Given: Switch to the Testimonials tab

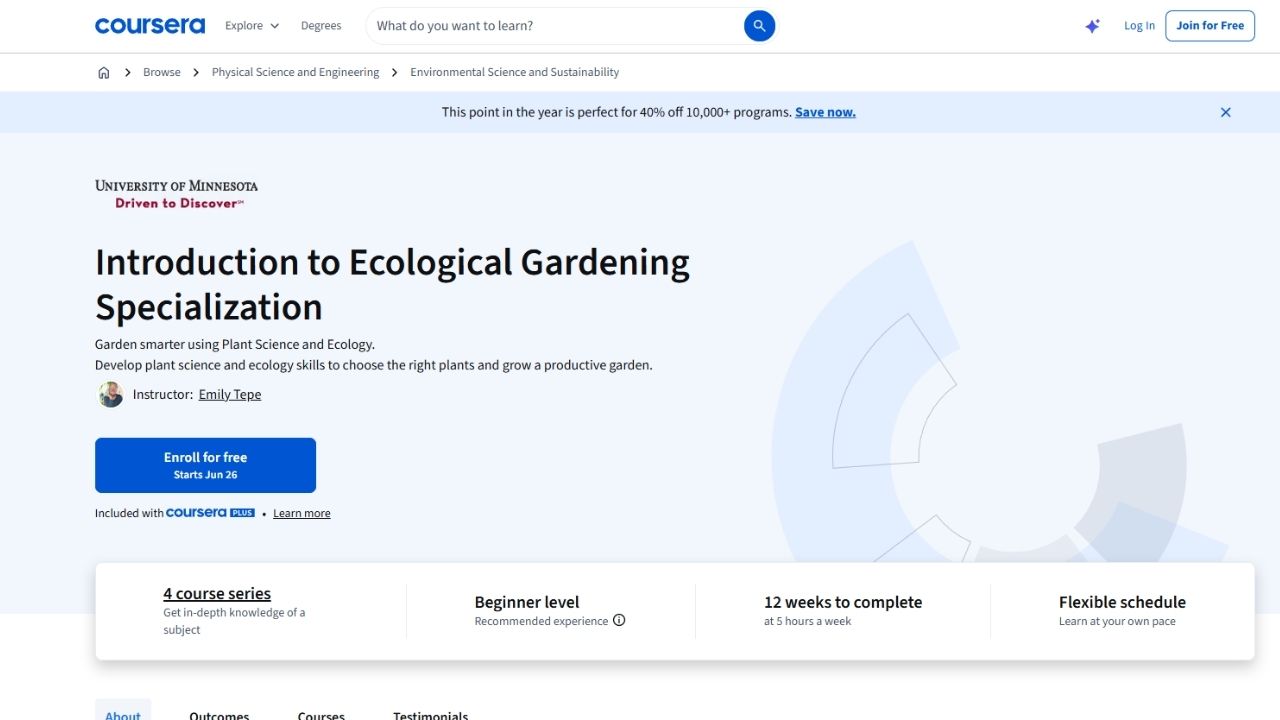Looking at the screenshot, I should point(430,714).
